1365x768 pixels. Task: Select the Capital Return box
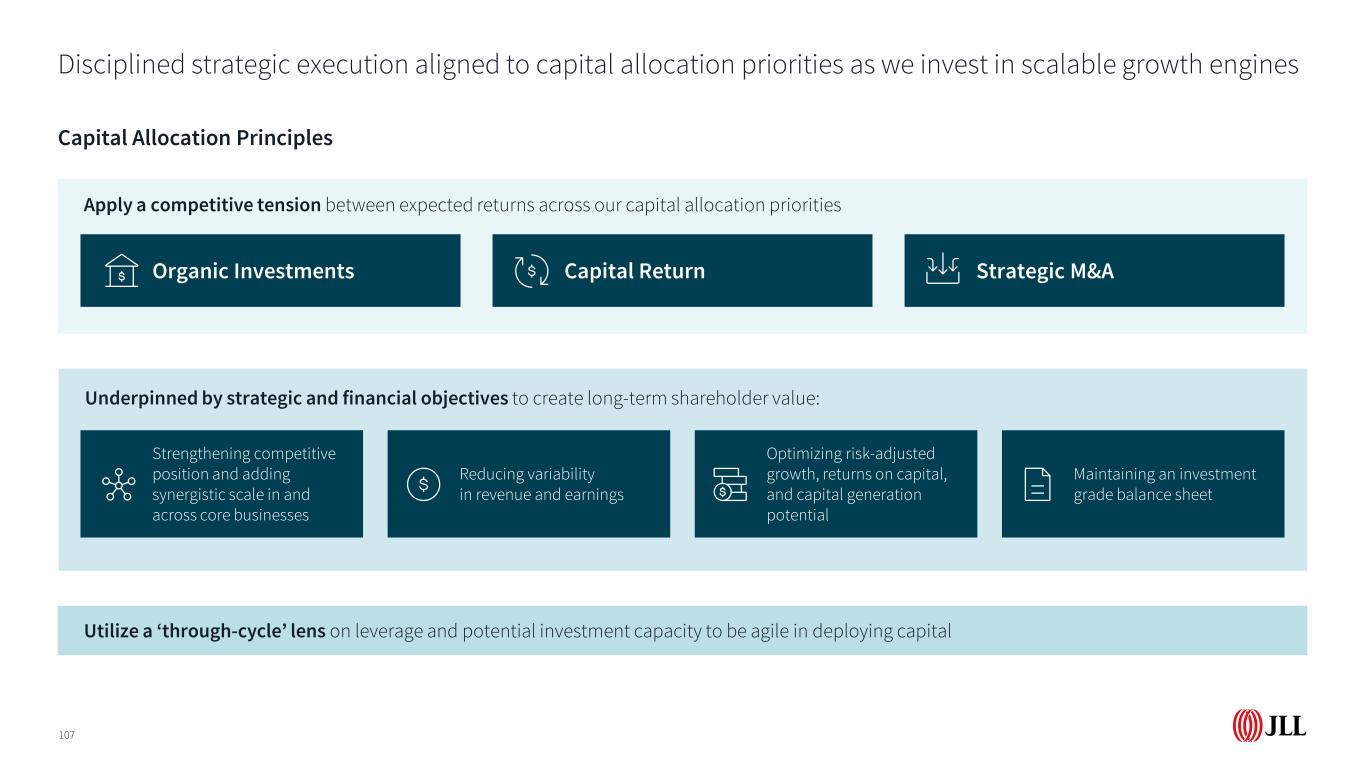click(682, 271)
